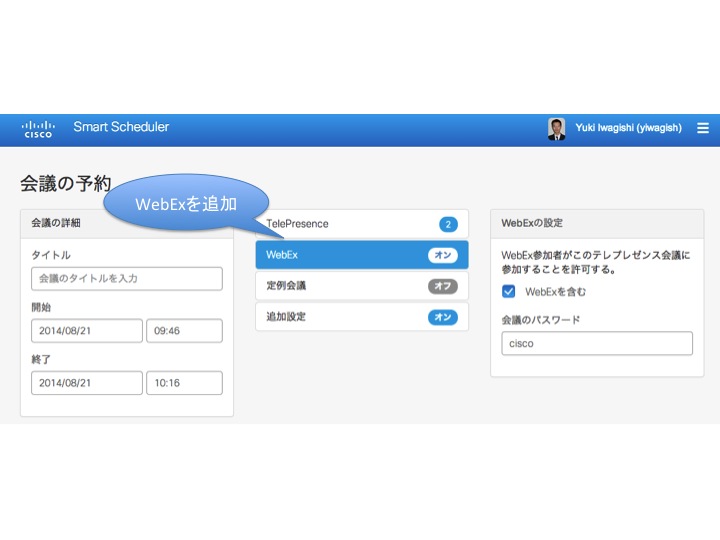Select the TelePresence tab row
The width and height of the screenshot is (720, 540).
coord(340,224)
